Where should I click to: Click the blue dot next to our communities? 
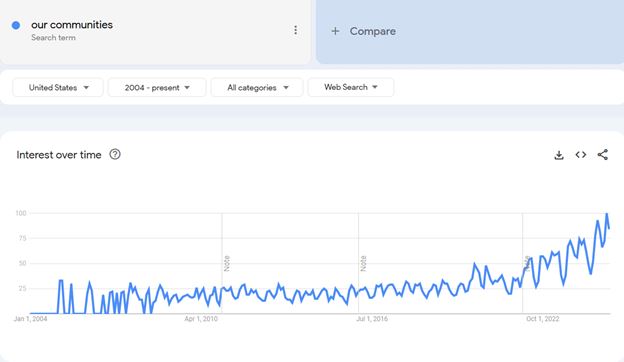click(16, 25)
